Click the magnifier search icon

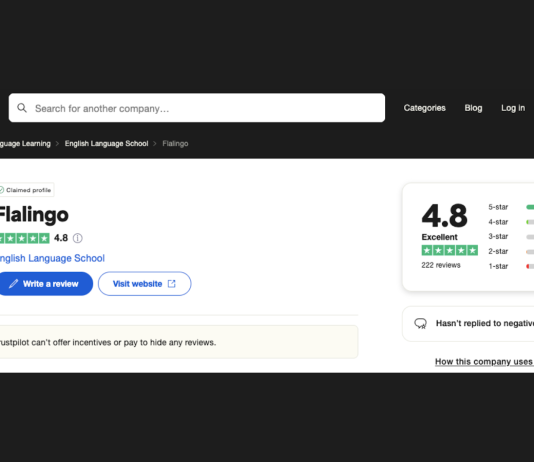pos(22,108)
